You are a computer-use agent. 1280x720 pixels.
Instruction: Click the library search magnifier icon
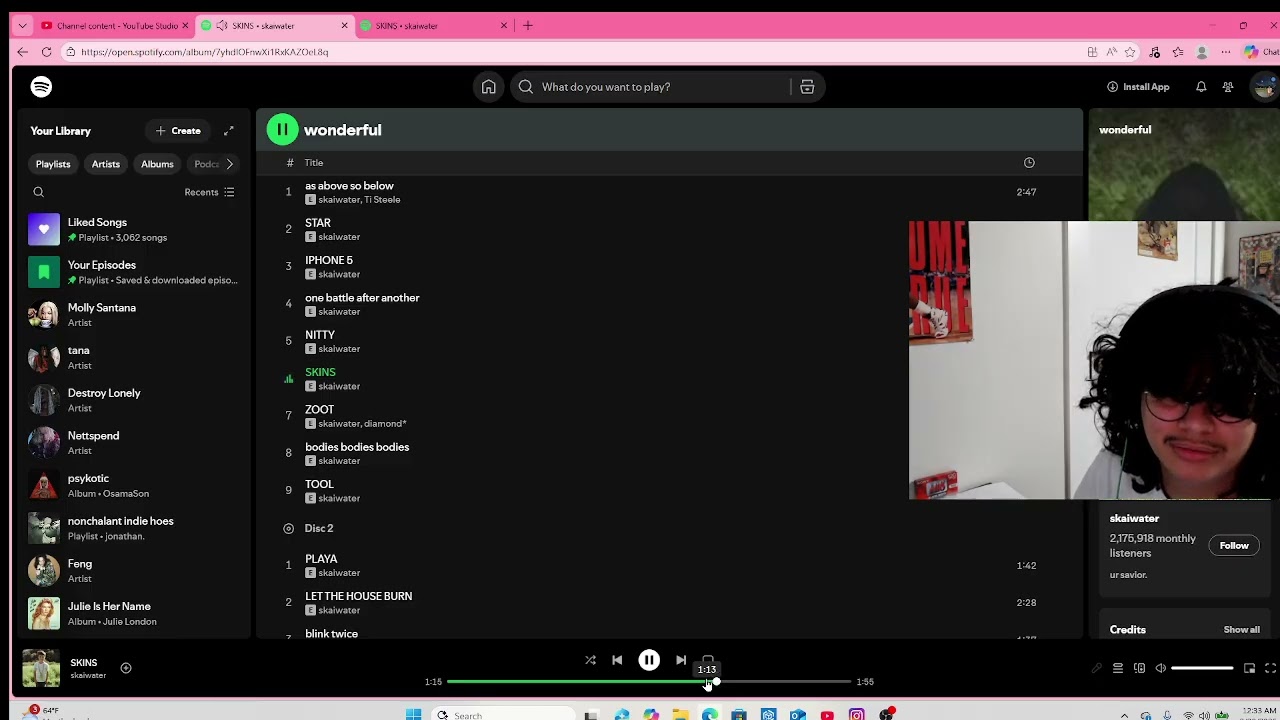(39, 192)
